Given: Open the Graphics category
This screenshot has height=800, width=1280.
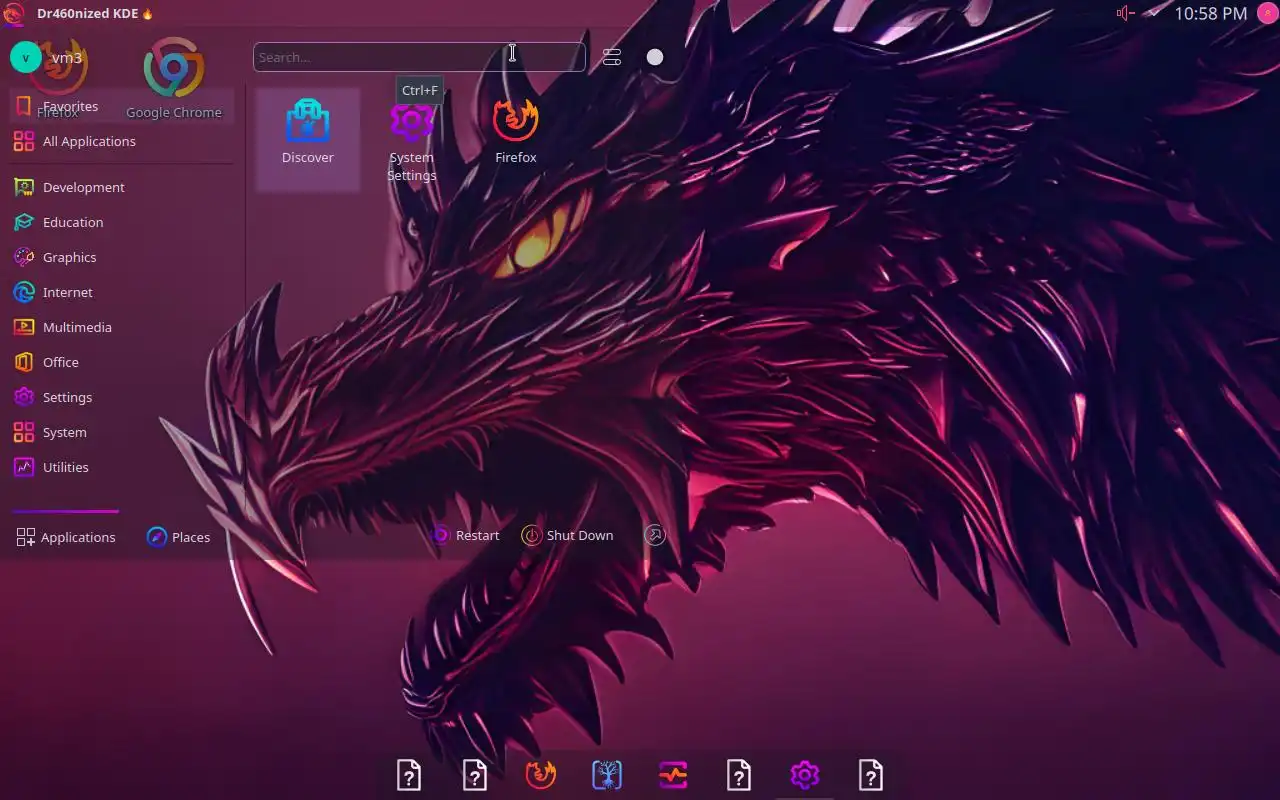Looking at the screenshot, I should [x=122, y=257].
